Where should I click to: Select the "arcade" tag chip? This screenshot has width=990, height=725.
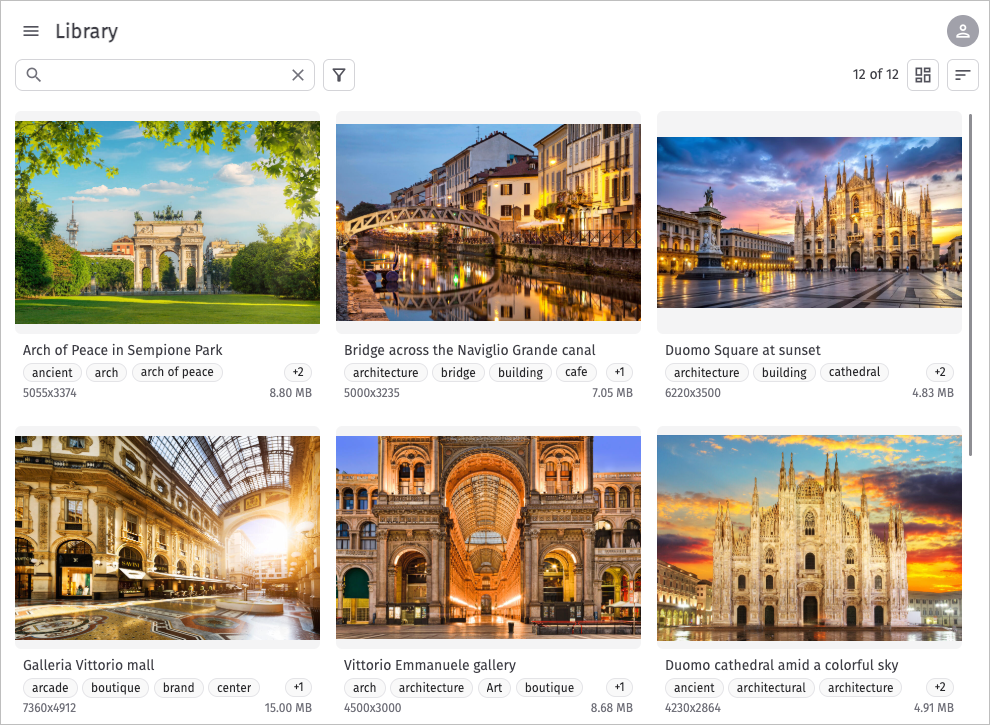[x=50, y=687]
